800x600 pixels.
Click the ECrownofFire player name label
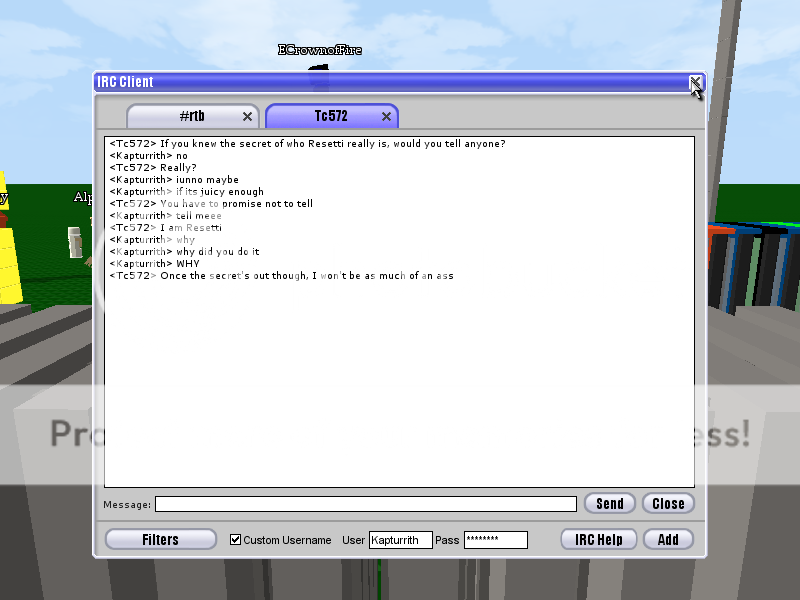319,50
